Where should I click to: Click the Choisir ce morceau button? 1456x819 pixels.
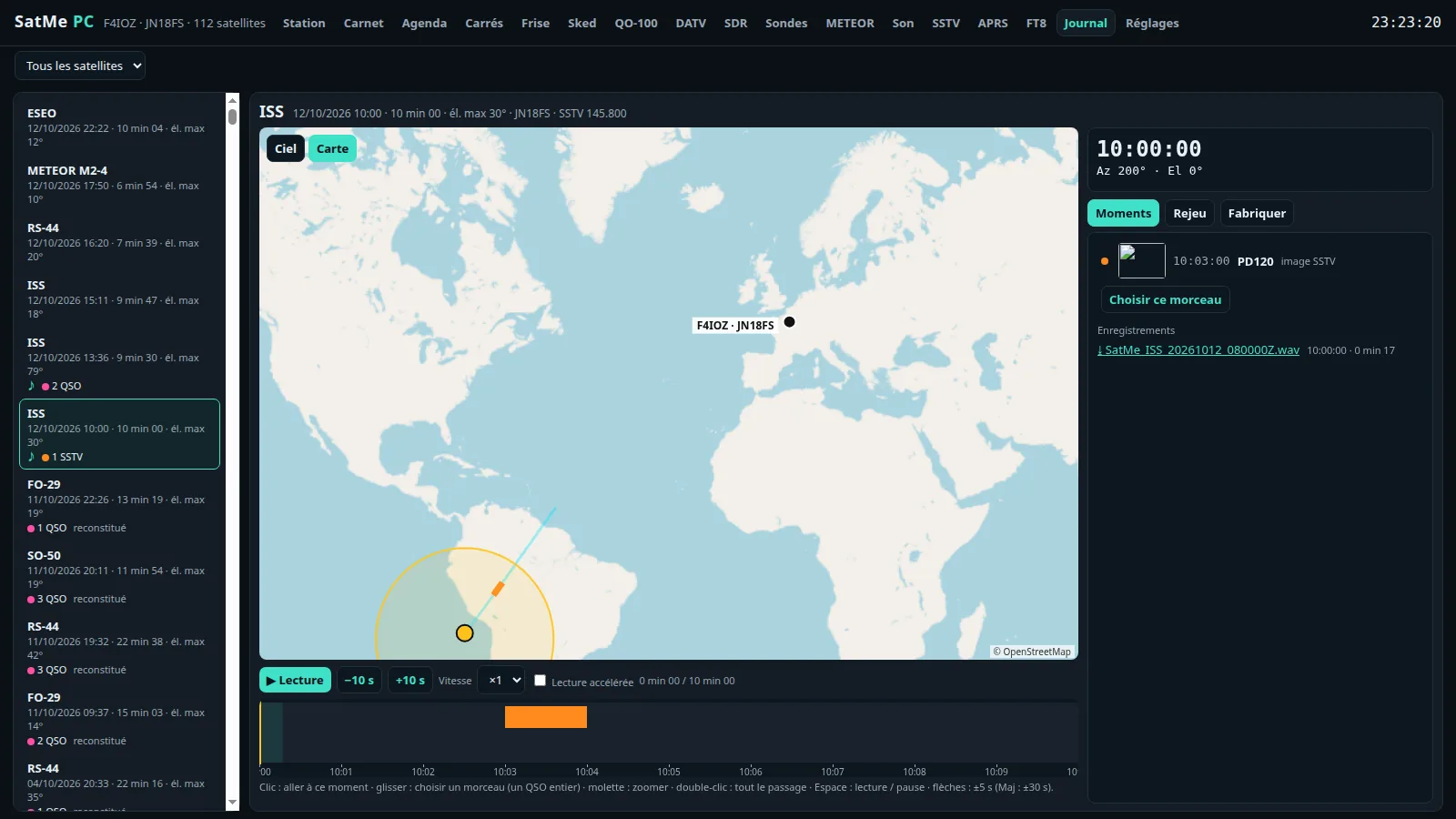pyautogui.click(x=1165, y=299)
